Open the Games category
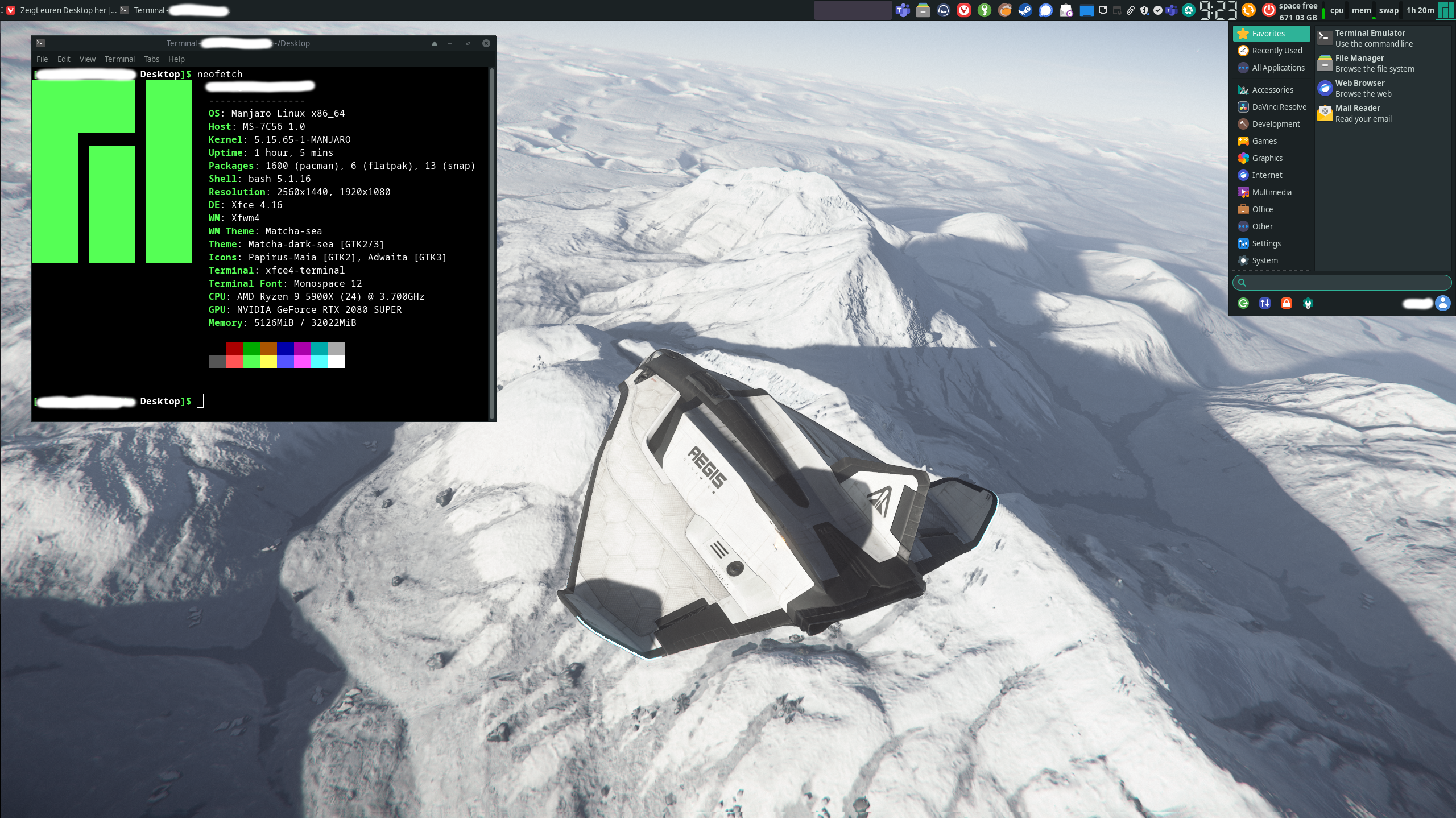Viewport: 1456px width, 819px height. tap(1272, 141)
